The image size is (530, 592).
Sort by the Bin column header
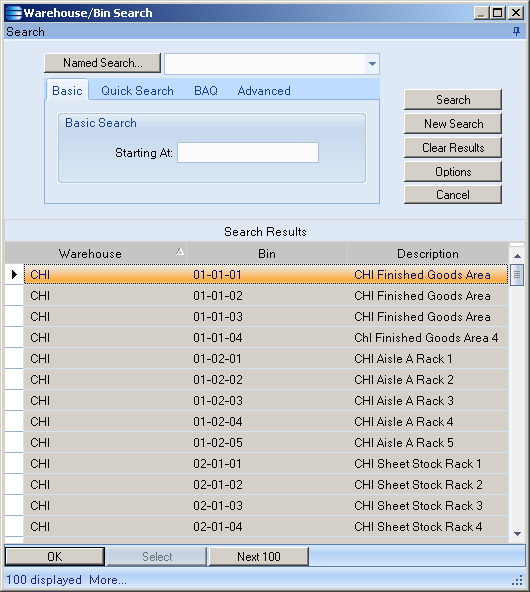coord(267,253)
